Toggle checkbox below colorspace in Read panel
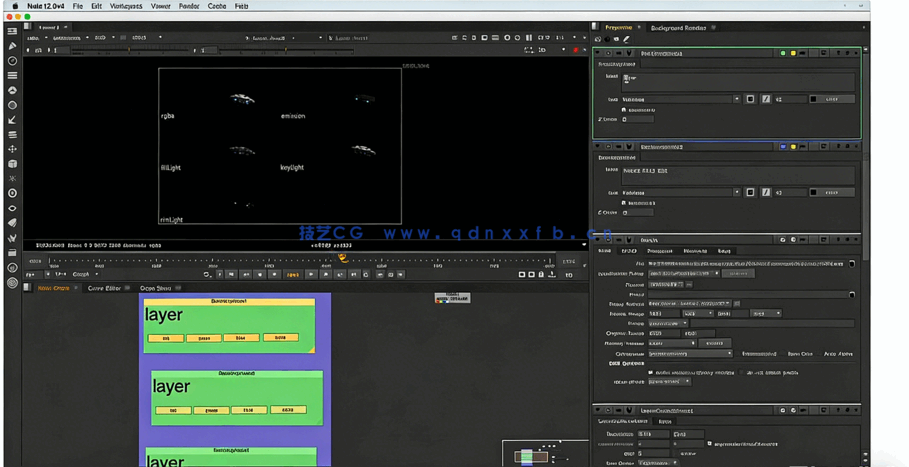 click(650, 372)
